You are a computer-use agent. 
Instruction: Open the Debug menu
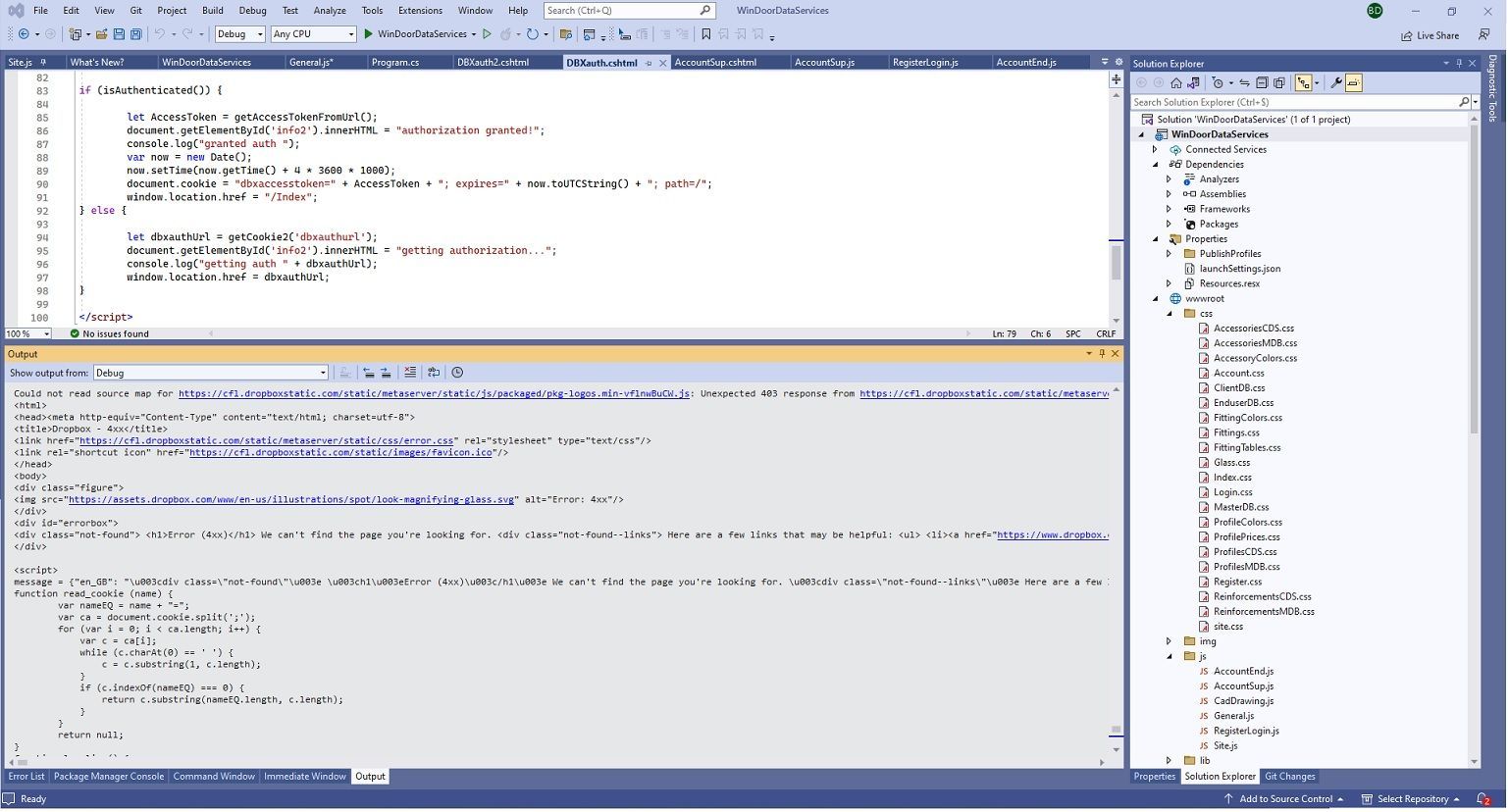[252, 11]
